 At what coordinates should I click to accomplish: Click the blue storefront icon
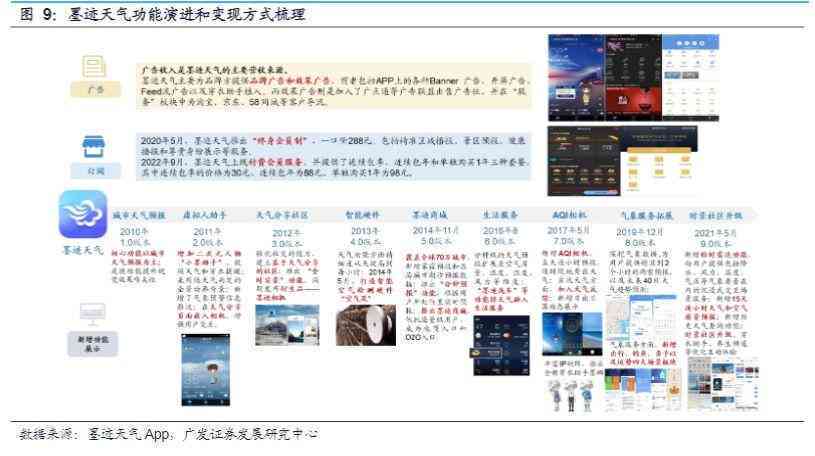coord(94,147)
